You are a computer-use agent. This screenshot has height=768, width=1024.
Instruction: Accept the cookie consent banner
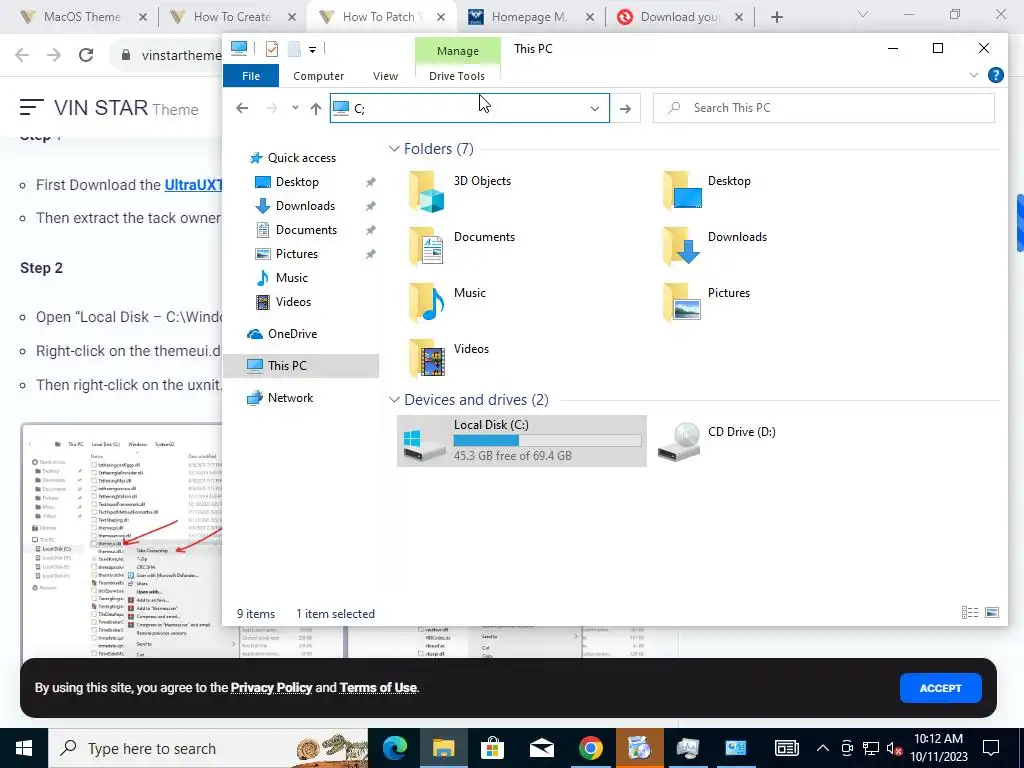click(940, 688)
